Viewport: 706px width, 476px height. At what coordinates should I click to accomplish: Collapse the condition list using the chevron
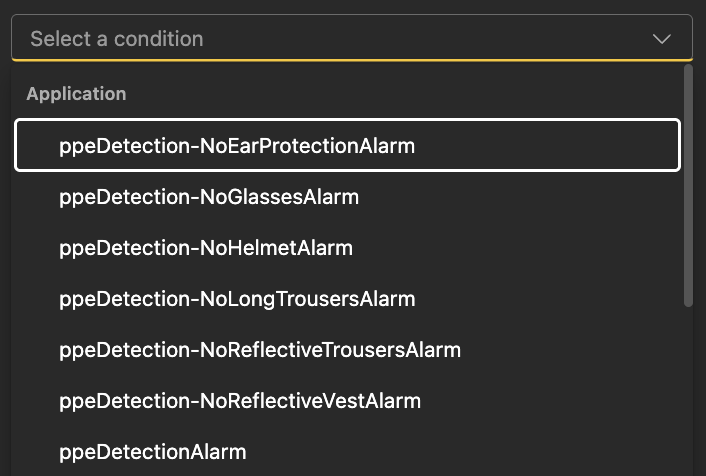click(x=661, y=39)
